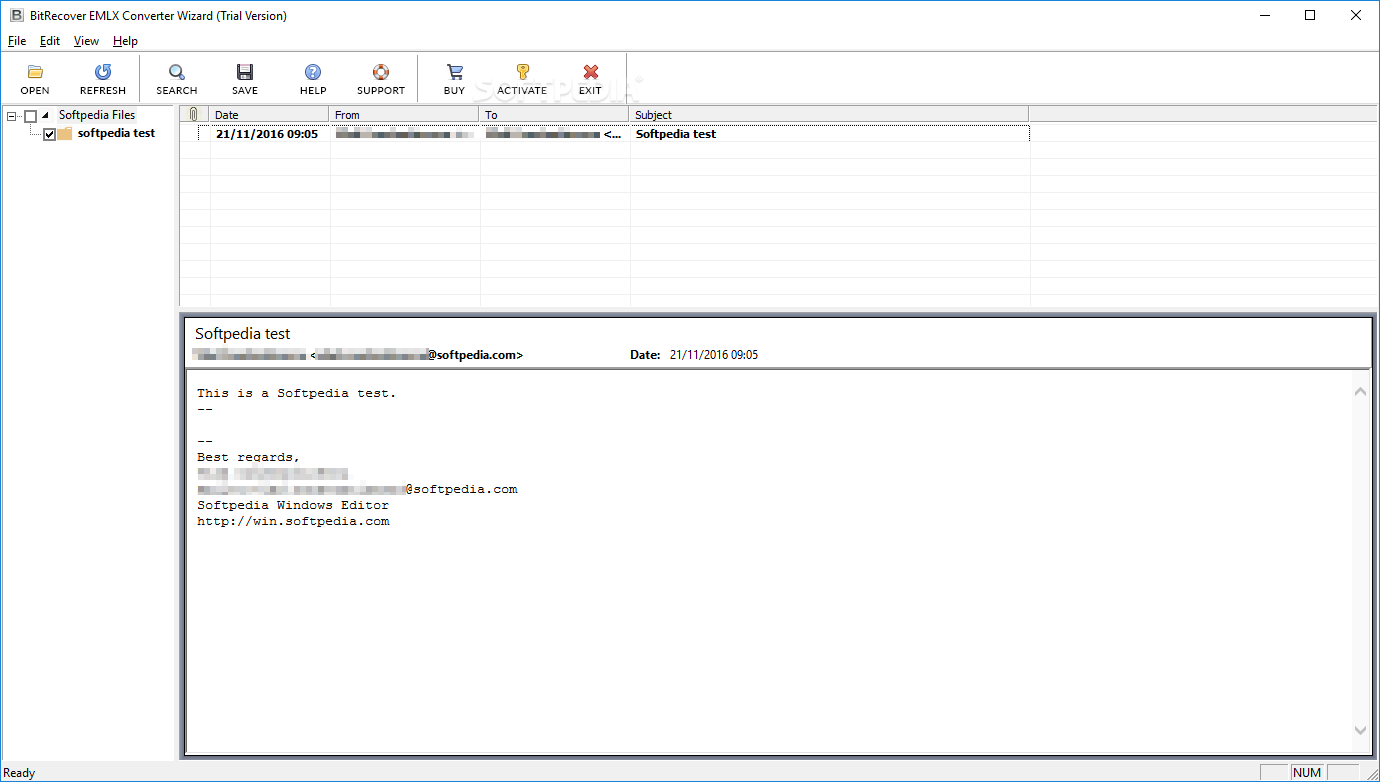Click the Activate key icon

coord(522,72)
